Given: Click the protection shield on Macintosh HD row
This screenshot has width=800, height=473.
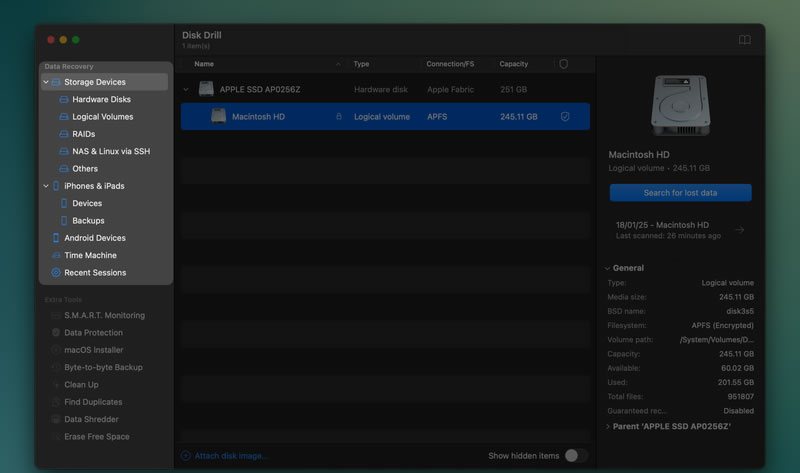Looking at the screenshot, I should pyautogui.click(x=565, y=117).
